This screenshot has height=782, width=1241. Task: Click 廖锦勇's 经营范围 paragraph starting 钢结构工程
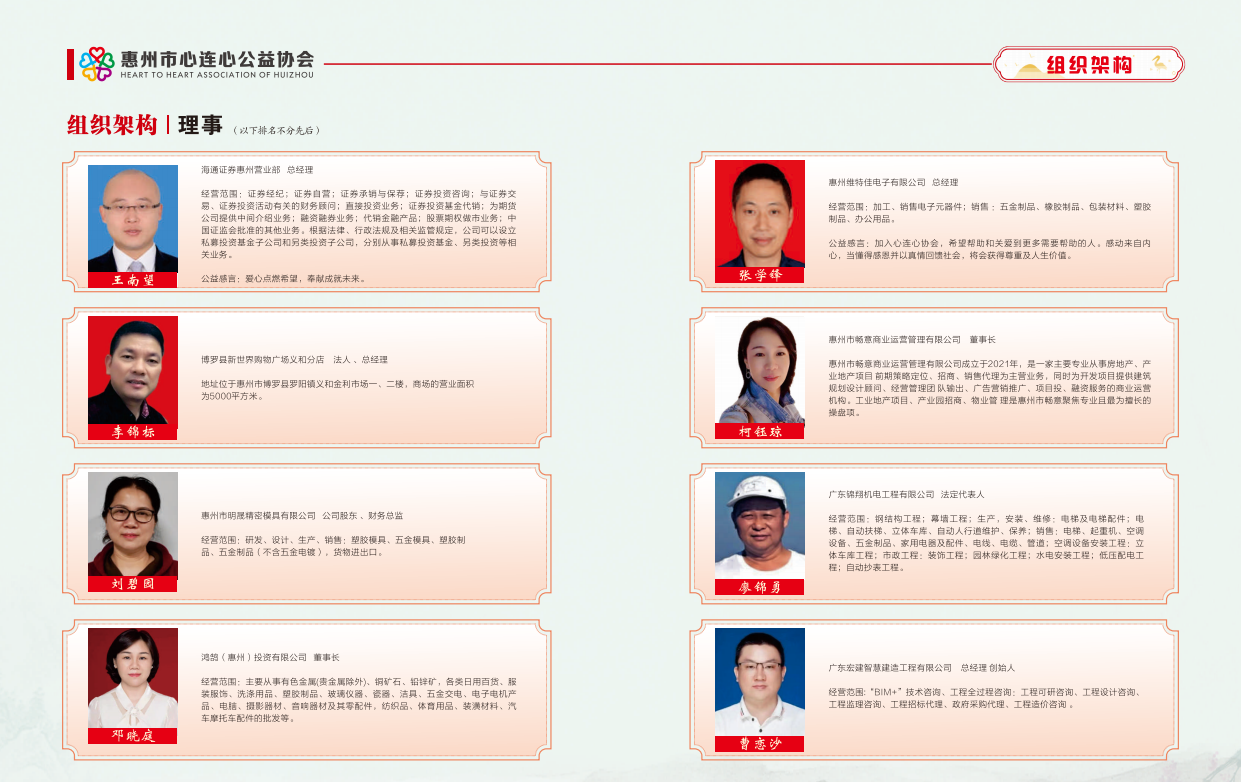(x=986, y=543)
